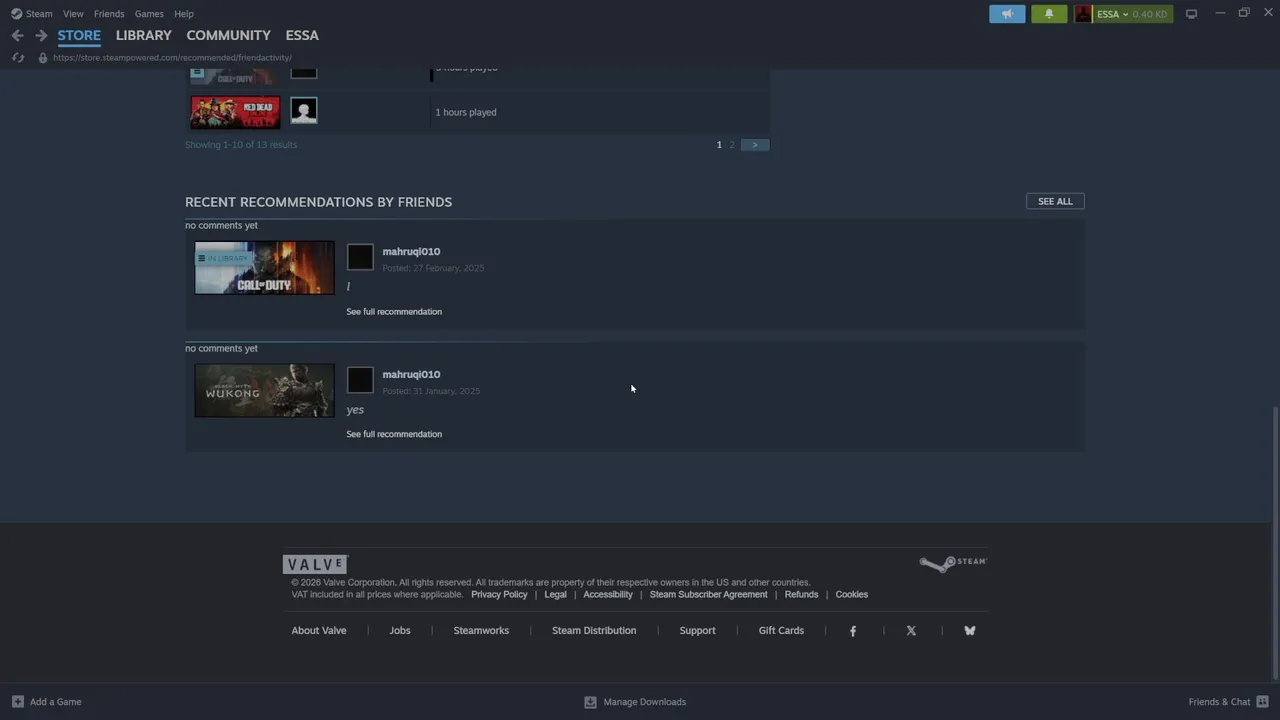The height and width of the screenshot is (720, 1280).
Task: Open the View menu
Action: pyautogui.click(x=73, y=14)
